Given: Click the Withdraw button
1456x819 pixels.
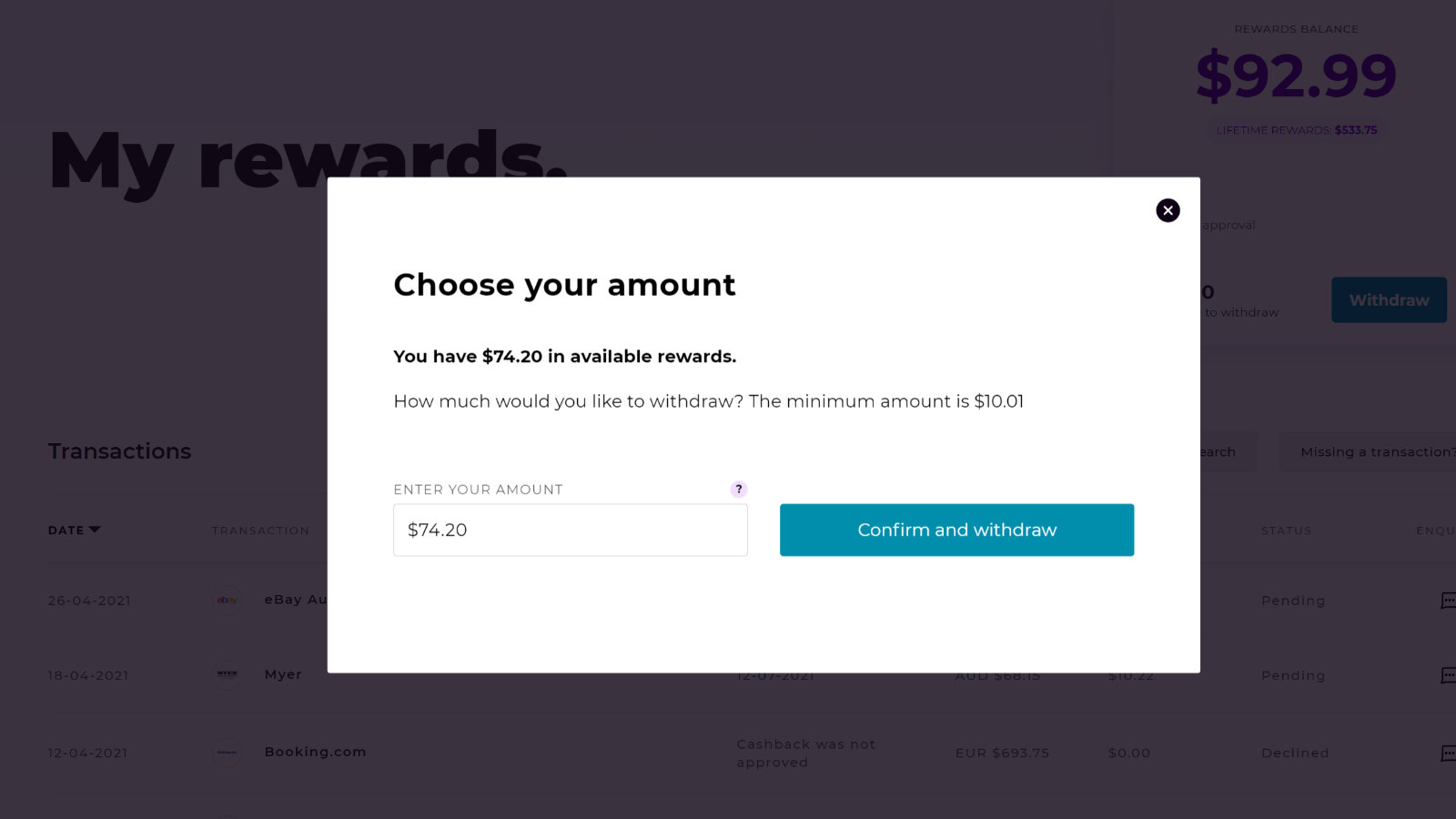Looking at the screenshot, I should click(1389, 299).
